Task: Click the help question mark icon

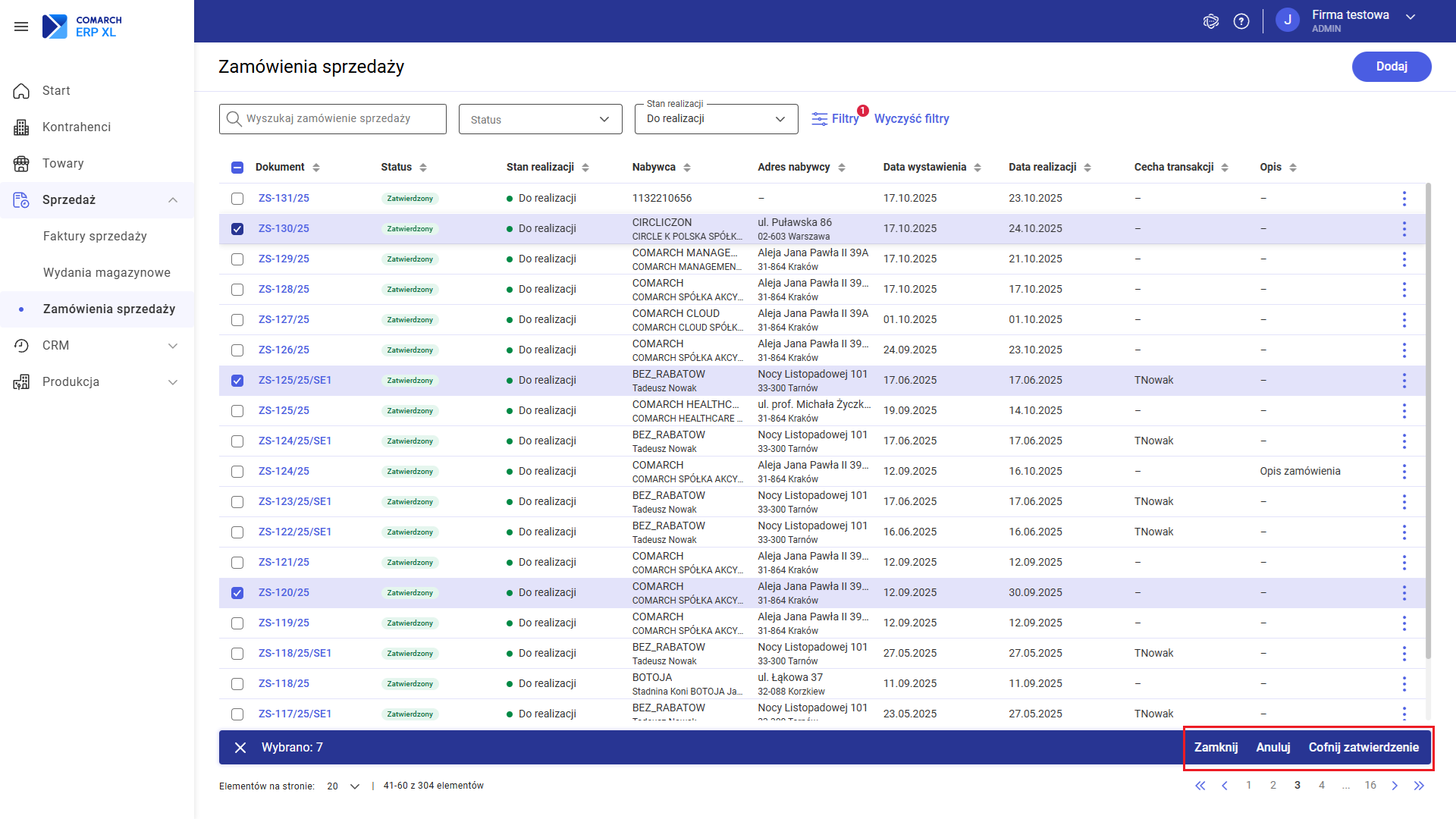Action: point(1241,21)
